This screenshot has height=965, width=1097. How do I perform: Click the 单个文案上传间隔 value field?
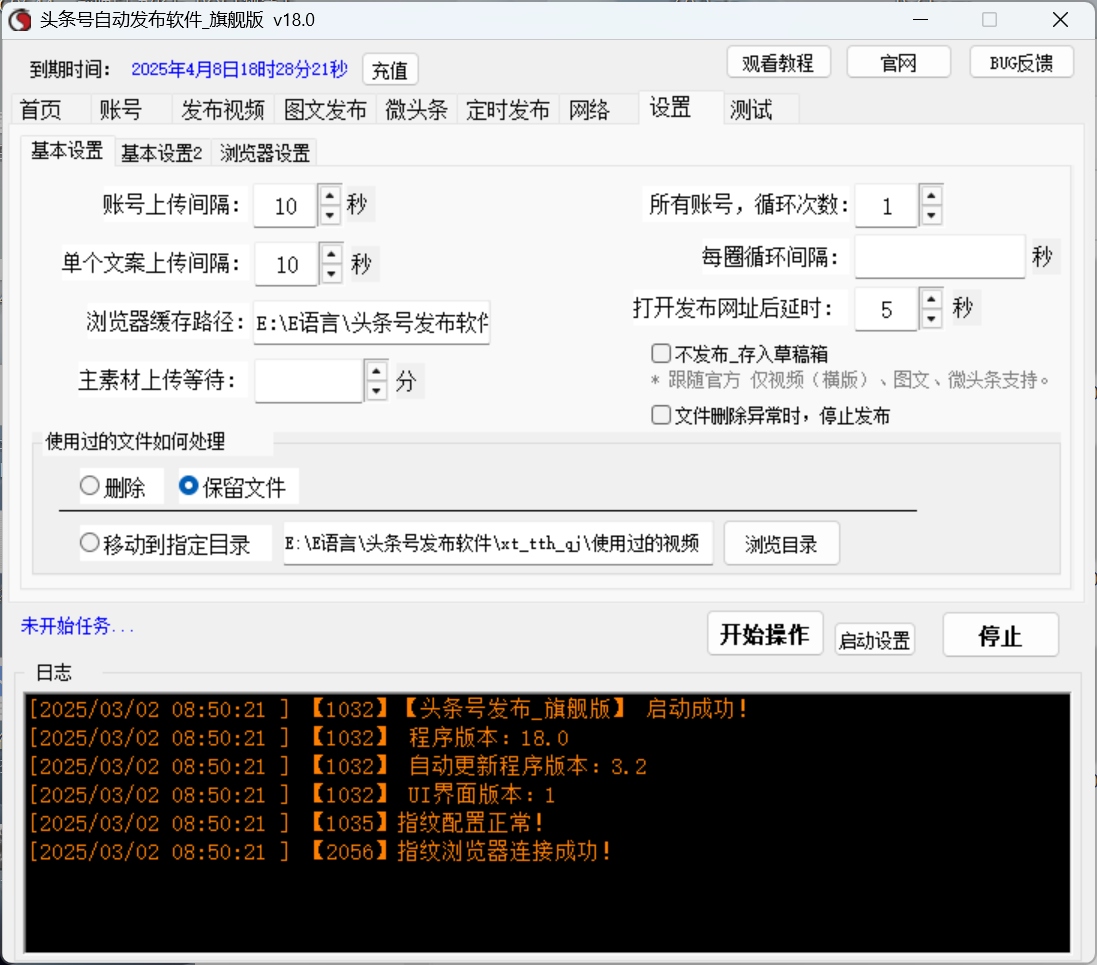click(x=287, y=265)
